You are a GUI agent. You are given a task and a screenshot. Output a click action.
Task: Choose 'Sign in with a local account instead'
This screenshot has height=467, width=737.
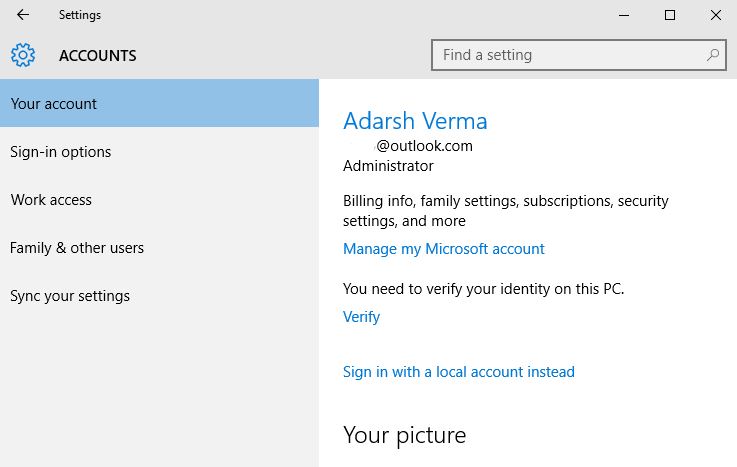458,372
